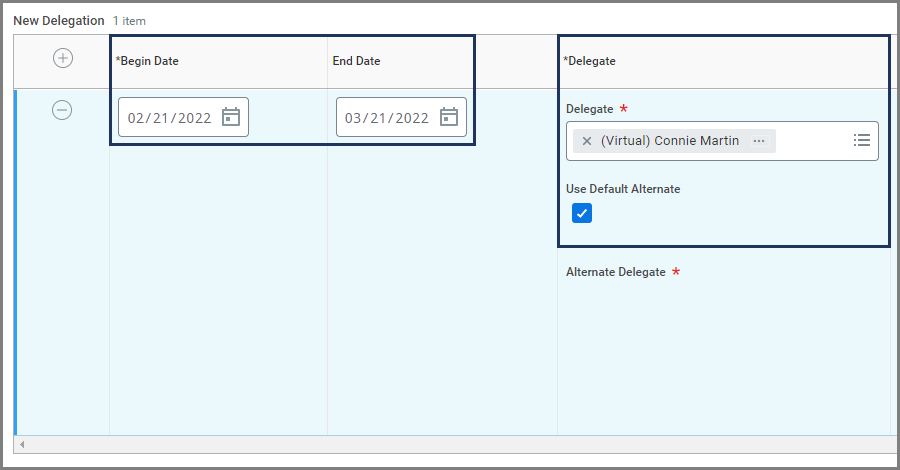
Task: Click the *Delegate column header
Action: coord(590,61)
